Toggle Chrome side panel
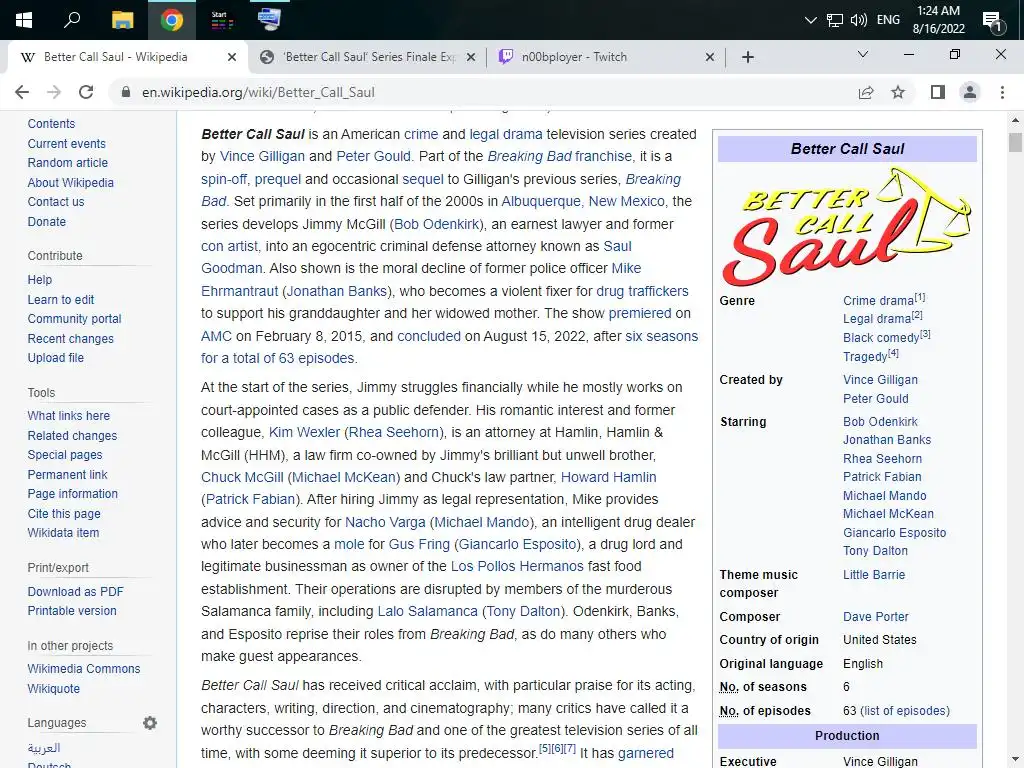This screenshot has height=768, width=1024. point(938,92)
